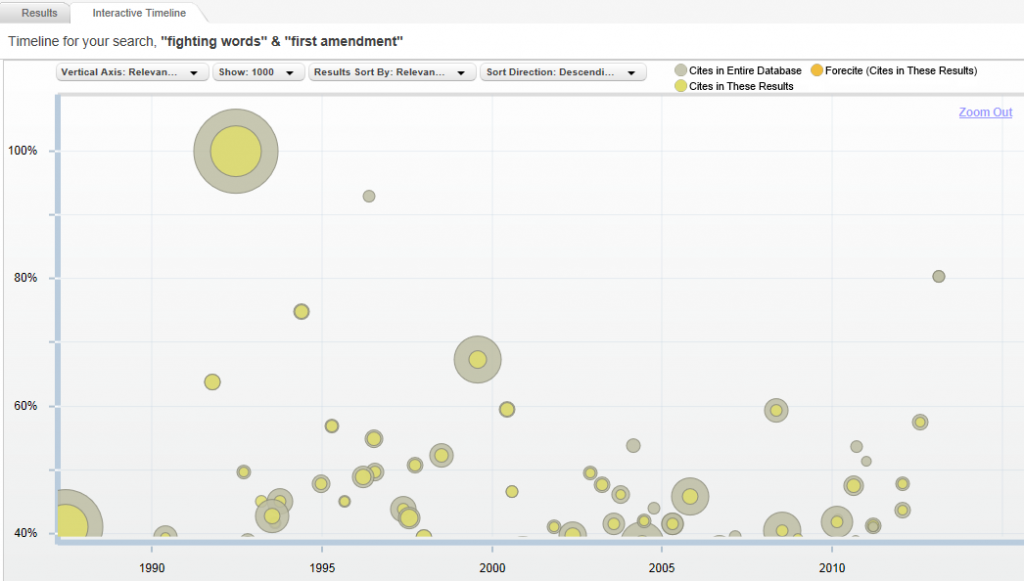Viewport: 1024px width, 581px height.
Task: Expand the Show: 1000 dropdown
Action: (258, 73)
